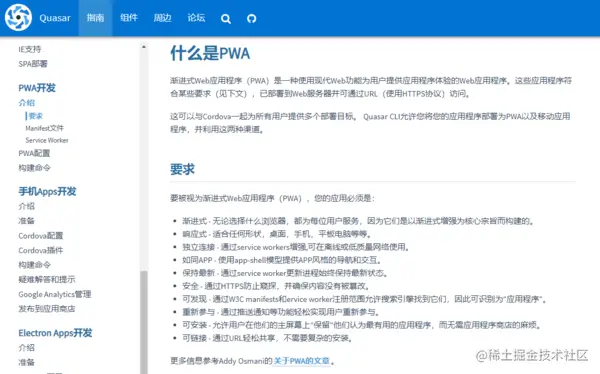The width and height of the screenshot is (600, 374).
Task: Jump to Manifest文件 sub-item
Action: [44, 128]
